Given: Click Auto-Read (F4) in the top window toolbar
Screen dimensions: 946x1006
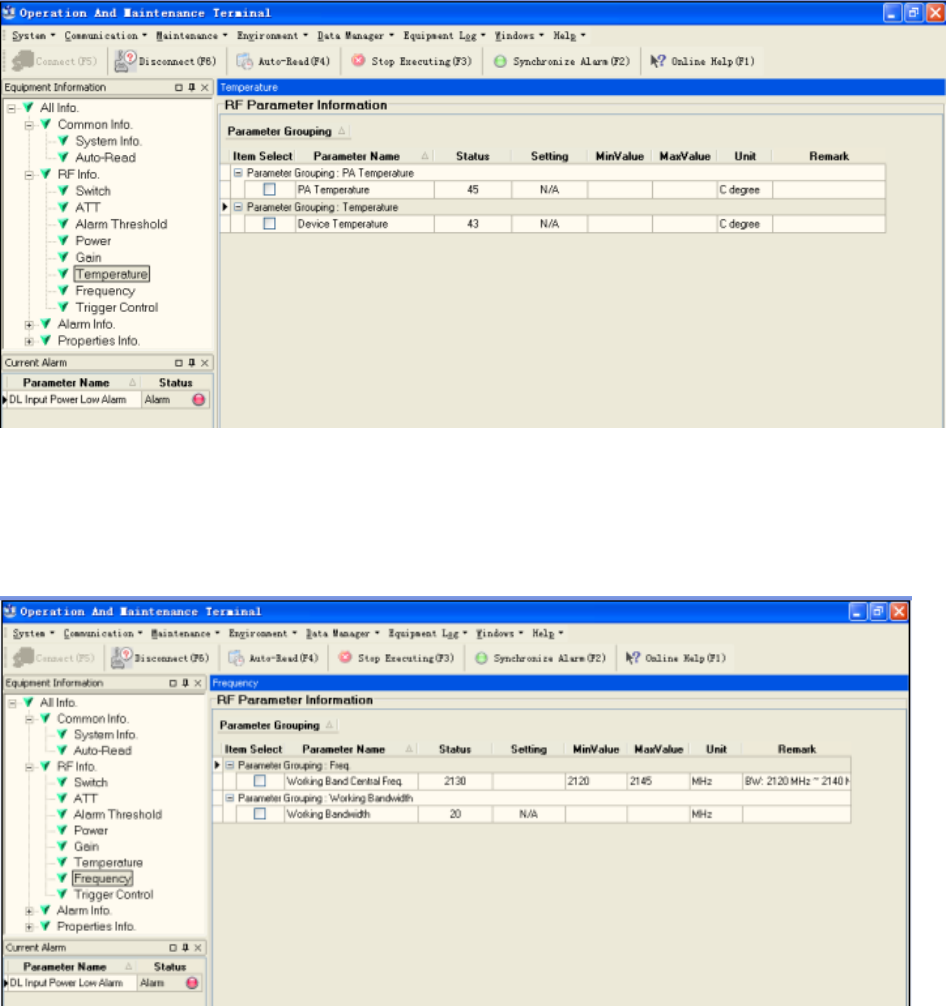Looking at the screenshot, I should coord(283,61).
